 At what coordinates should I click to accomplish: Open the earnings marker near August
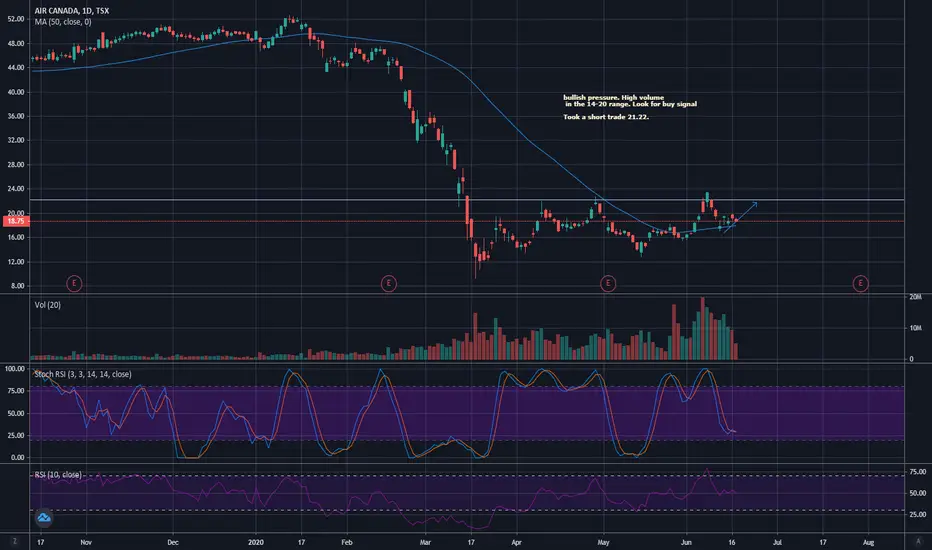[x=860, y=283]
